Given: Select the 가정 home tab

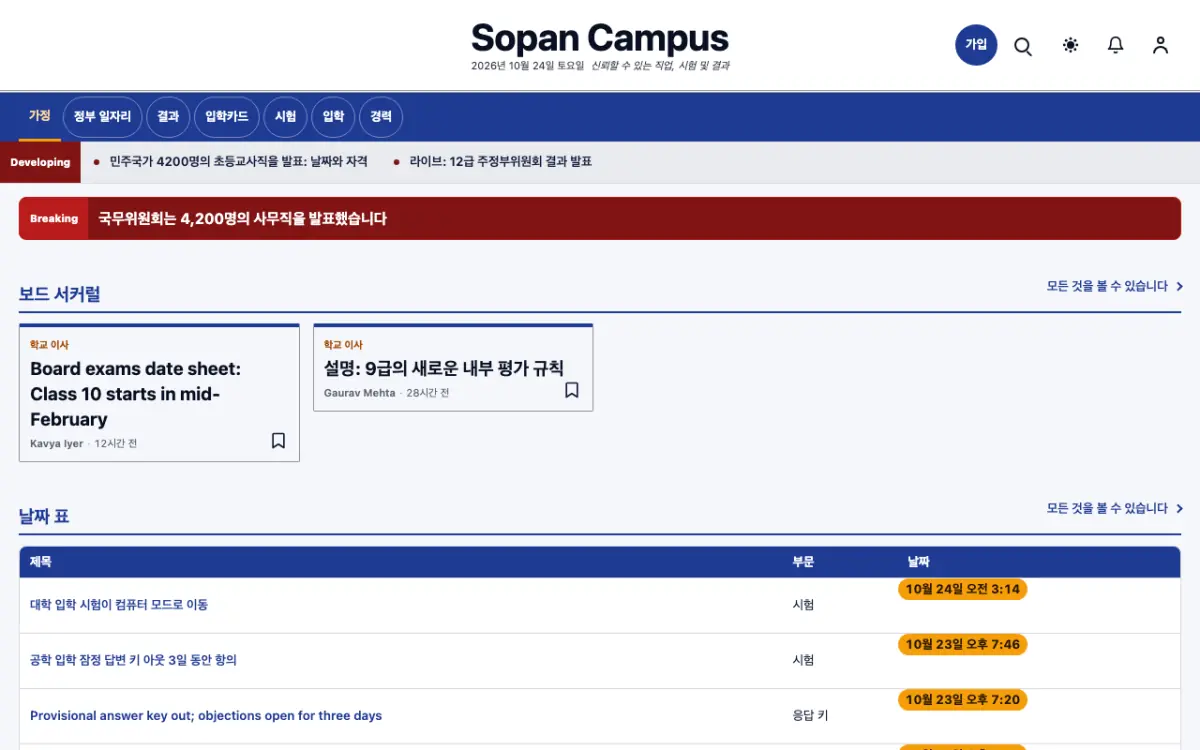Looking at the screenshot, I should [x=39, y=116].
